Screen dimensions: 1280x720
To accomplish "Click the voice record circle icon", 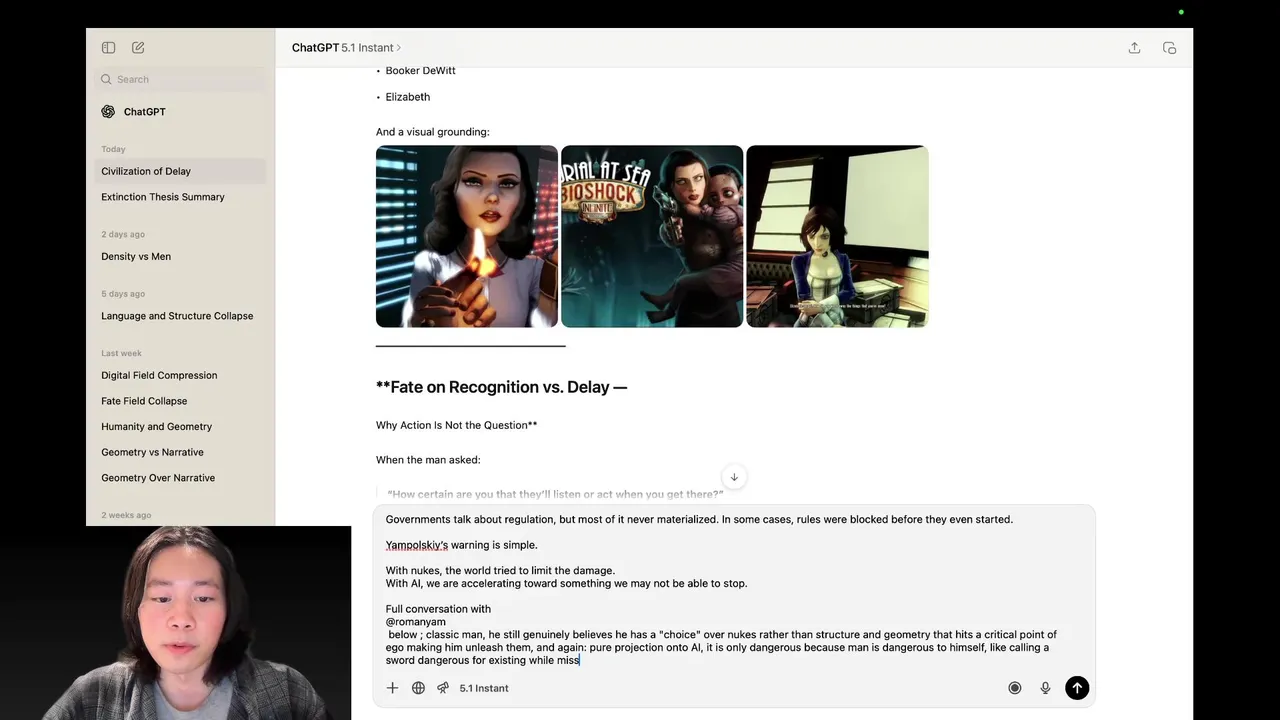I will pos(1015,688).
